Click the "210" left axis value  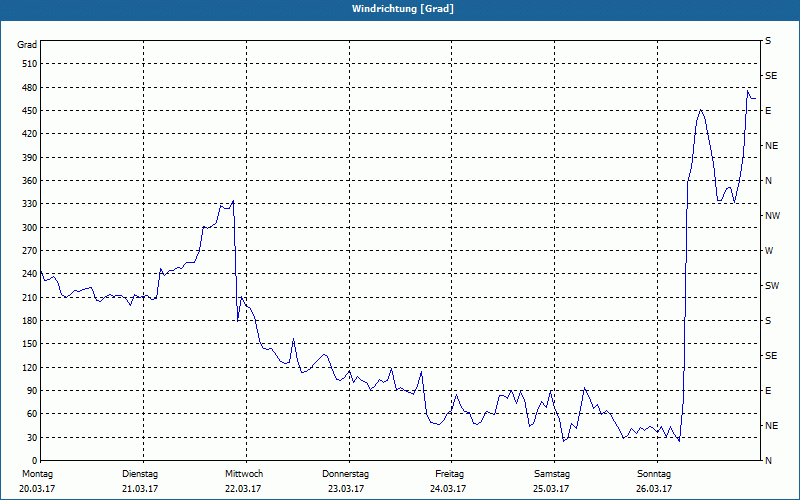[x=29, y=297]
